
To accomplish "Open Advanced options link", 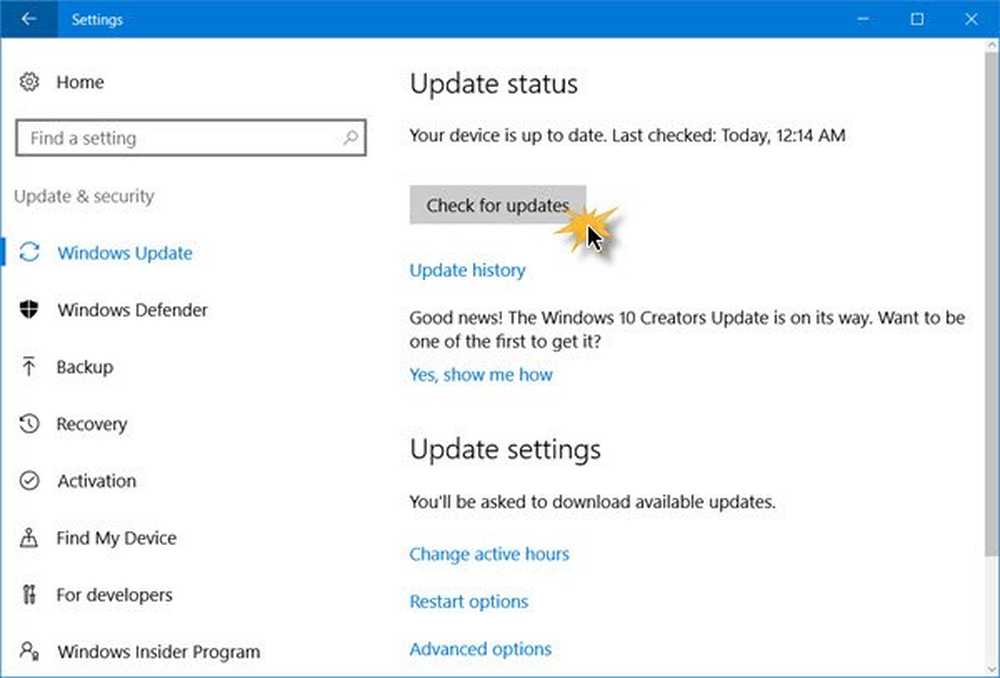I will pos(480,649).
